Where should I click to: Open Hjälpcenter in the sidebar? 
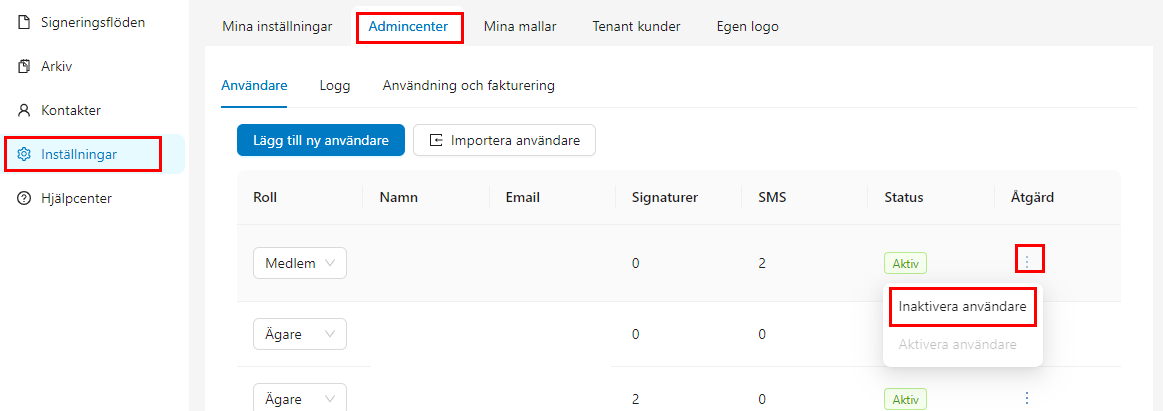click(x=76, y=198)
